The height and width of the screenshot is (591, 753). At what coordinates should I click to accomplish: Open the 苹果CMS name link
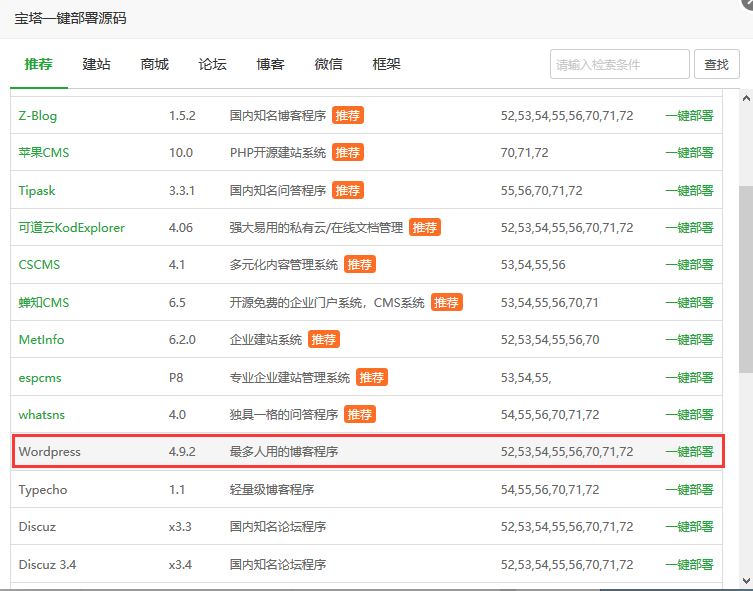coord(44,153)
